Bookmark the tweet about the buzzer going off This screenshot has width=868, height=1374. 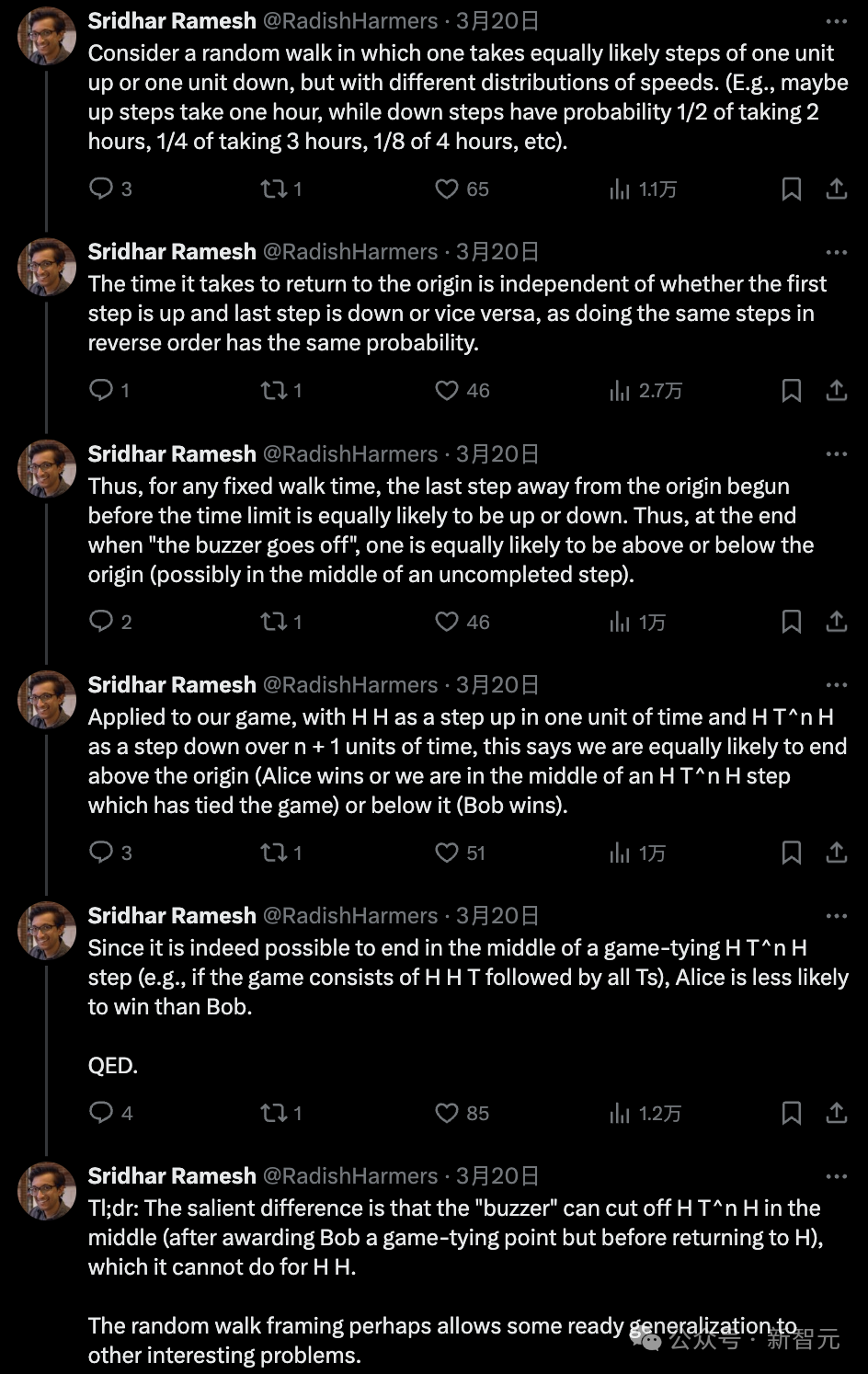tap(791, 622)
